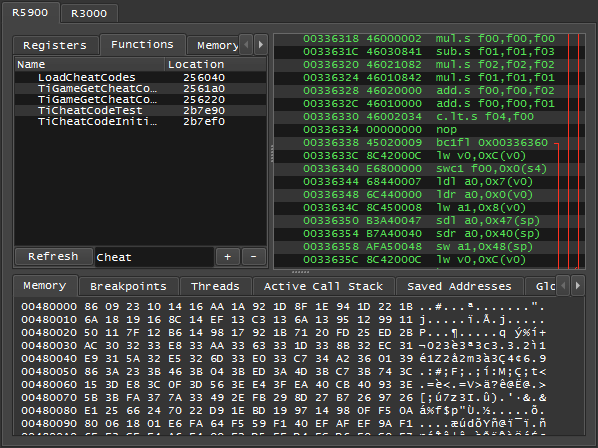Select sdl instruction at 00336350
This screenshot has height=448, width=598.
coord(429,220)
